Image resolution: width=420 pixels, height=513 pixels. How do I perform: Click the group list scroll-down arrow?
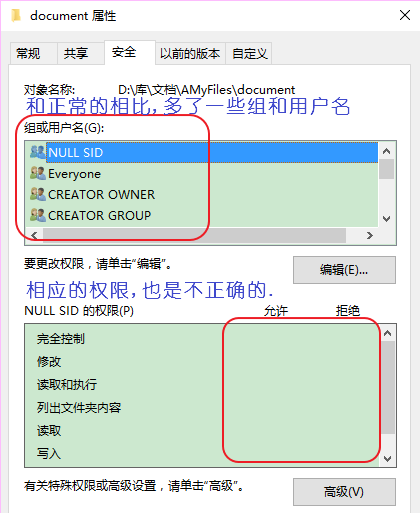click(x=387, y=219)
